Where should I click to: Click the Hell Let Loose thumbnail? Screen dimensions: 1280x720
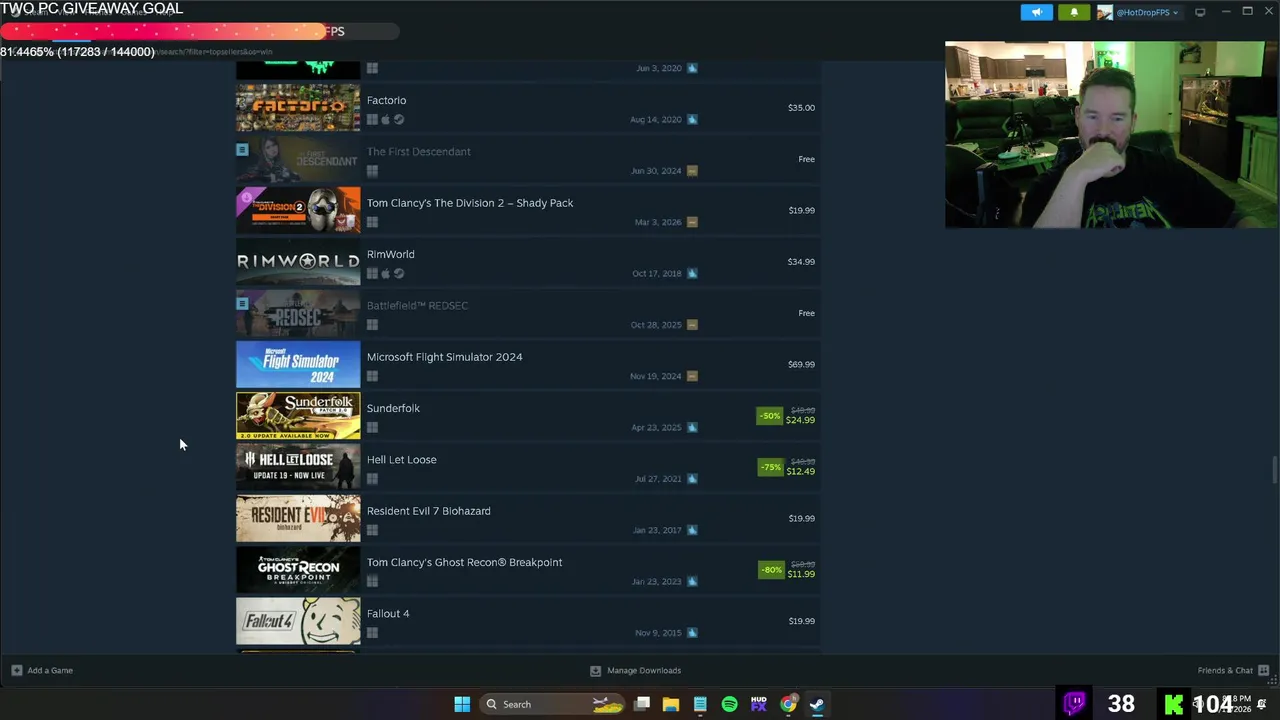pos(298,467)
